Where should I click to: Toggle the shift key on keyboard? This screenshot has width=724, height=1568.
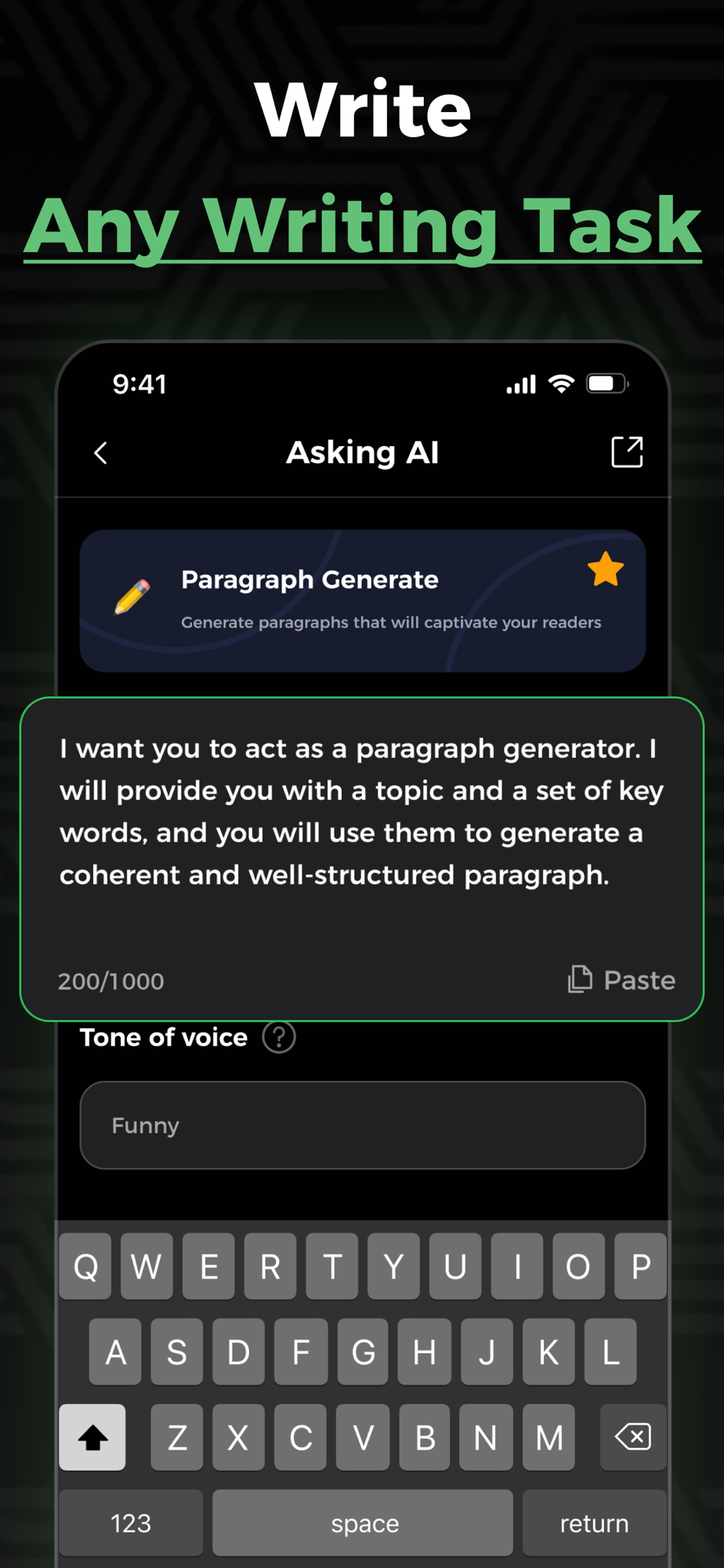coord(92,1437)
